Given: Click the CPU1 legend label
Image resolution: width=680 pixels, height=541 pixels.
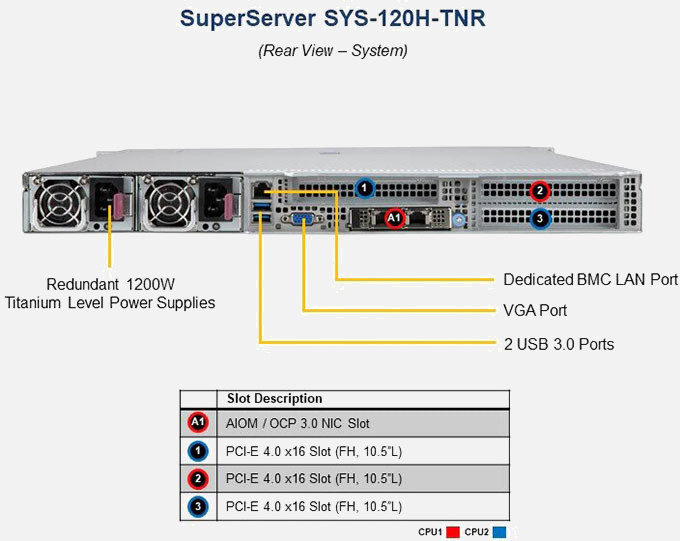Looking at the screenshot, I should [430, 531].
